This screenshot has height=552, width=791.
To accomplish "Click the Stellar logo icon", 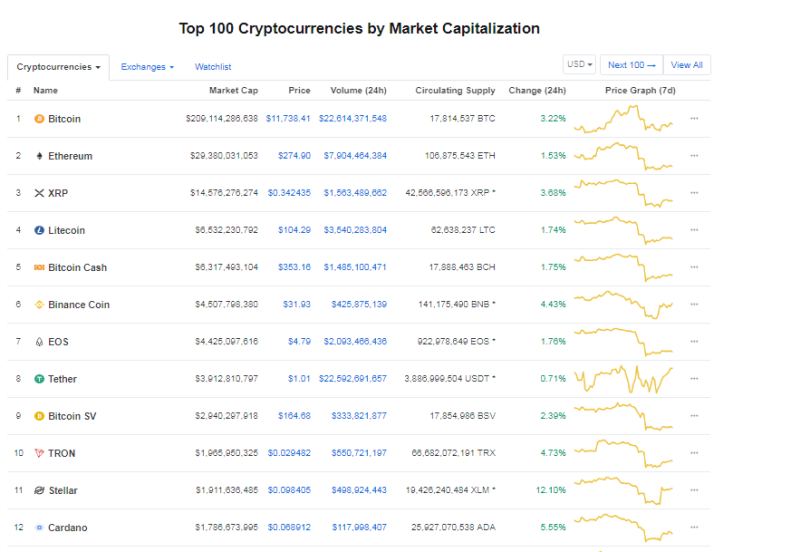I will (39, 490).
